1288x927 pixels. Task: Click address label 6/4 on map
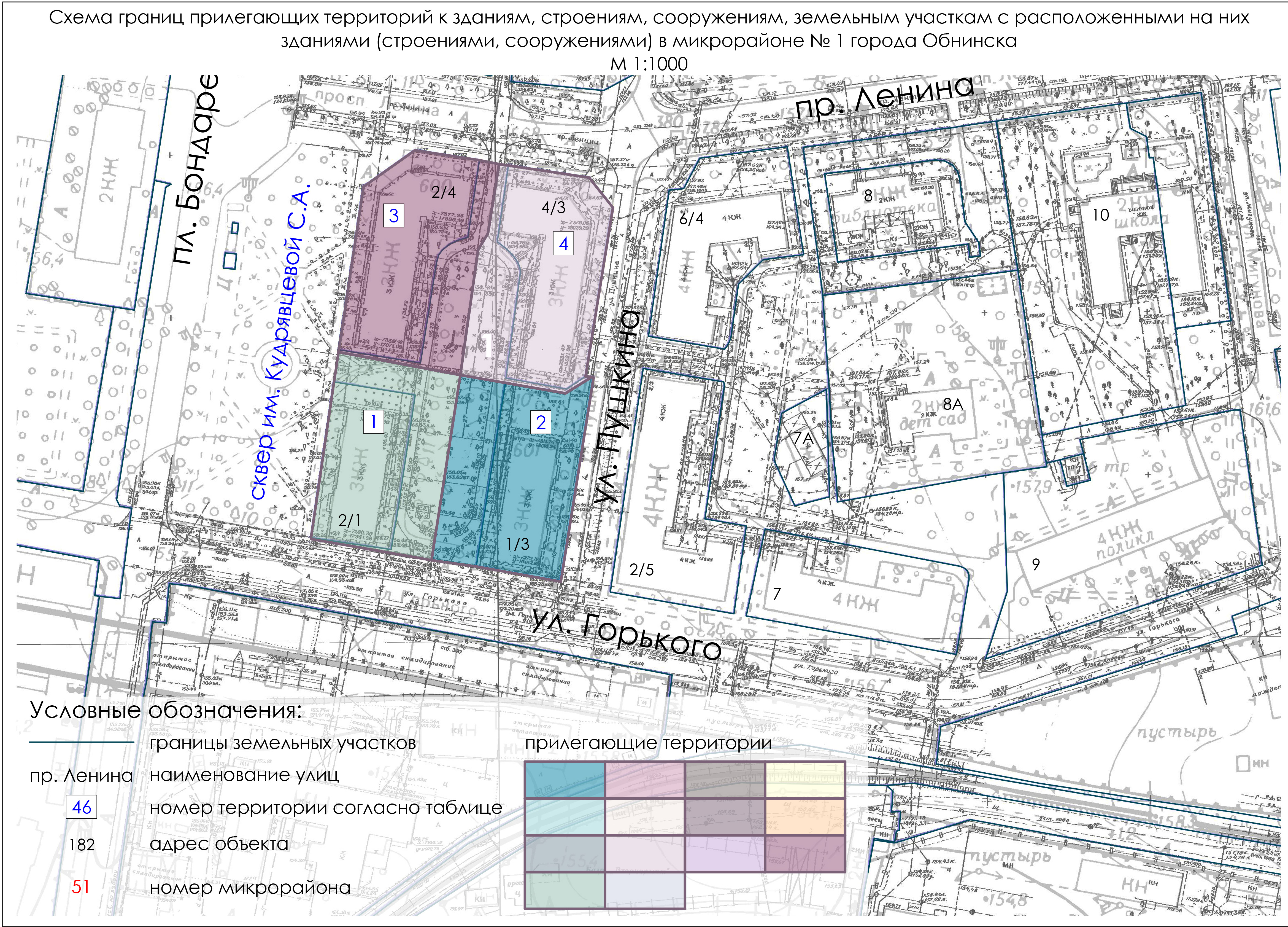coord(691,218)
